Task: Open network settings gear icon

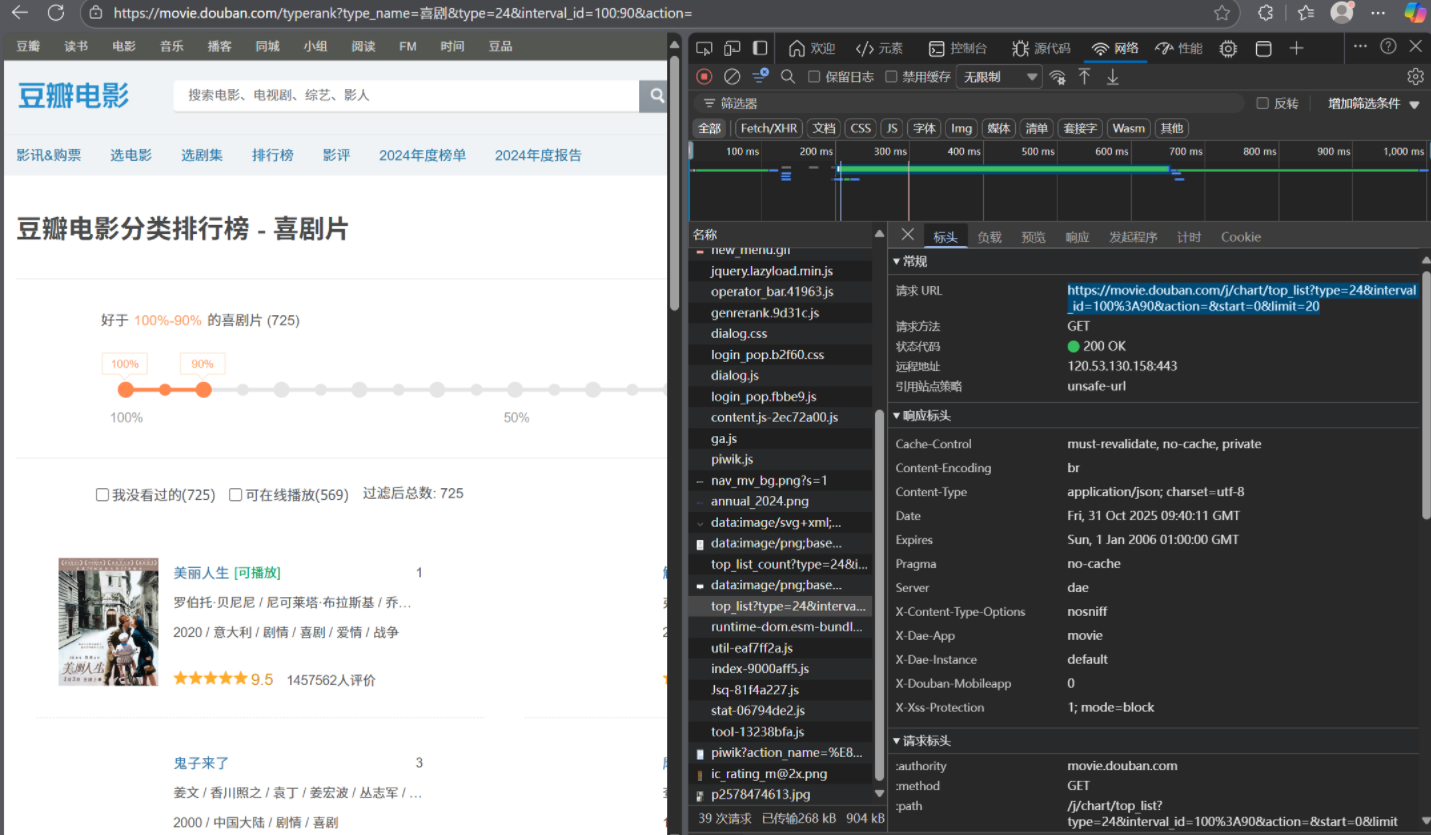Action: click(1415, 77)
